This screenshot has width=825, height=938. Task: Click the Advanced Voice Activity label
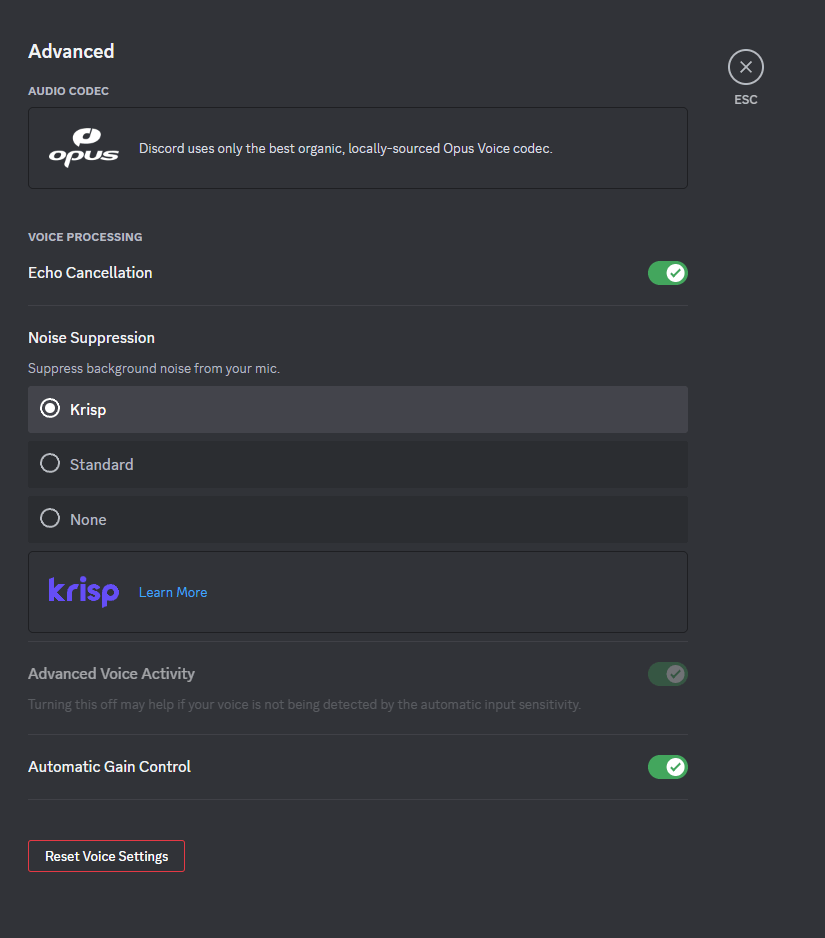tap(111, 674)
